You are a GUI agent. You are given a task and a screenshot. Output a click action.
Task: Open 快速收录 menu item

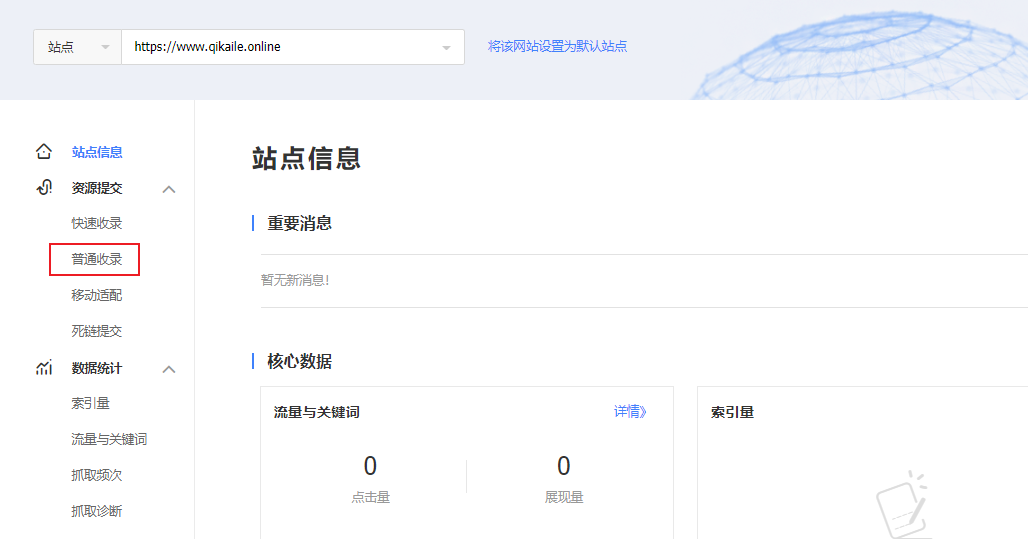pyautogui.click(x=97, y=223)
